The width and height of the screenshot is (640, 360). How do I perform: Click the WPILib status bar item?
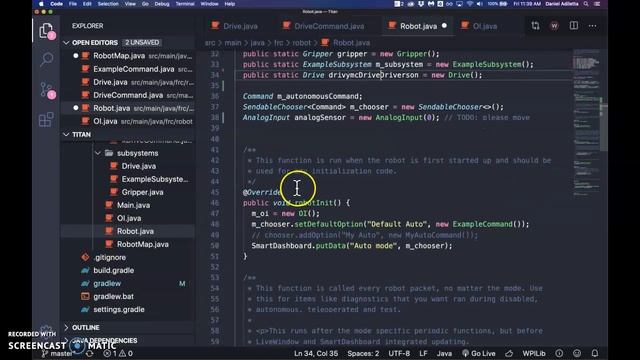click(x=534, y=353)
